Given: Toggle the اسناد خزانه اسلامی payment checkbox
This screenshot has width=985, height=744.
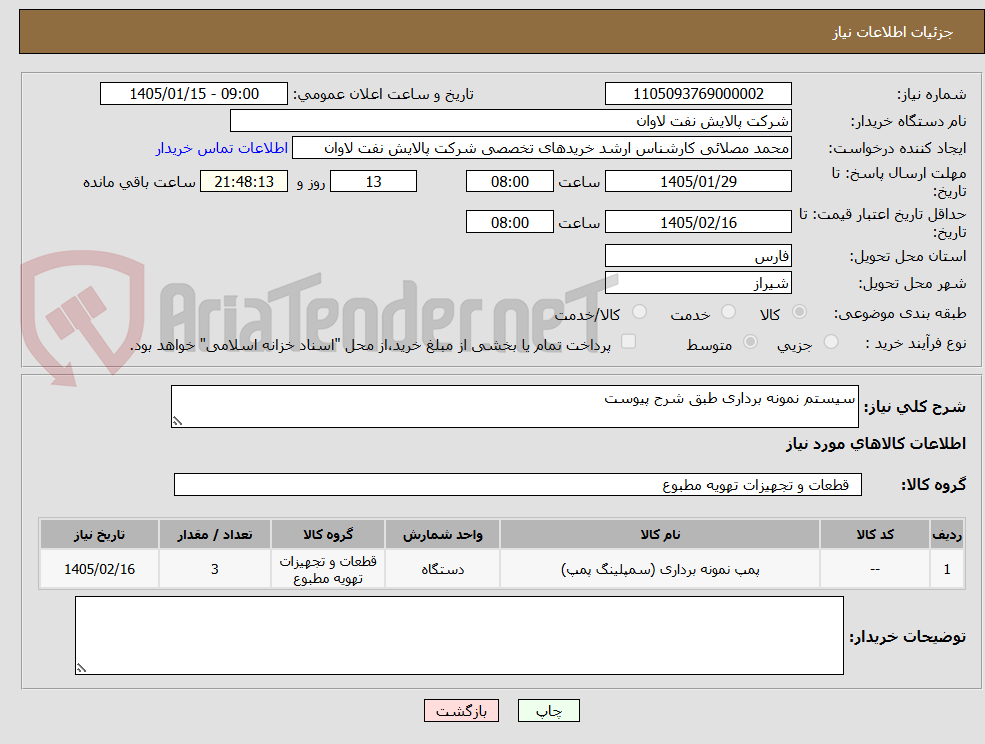Looking at the screenshot, I should tap(628, 341).
